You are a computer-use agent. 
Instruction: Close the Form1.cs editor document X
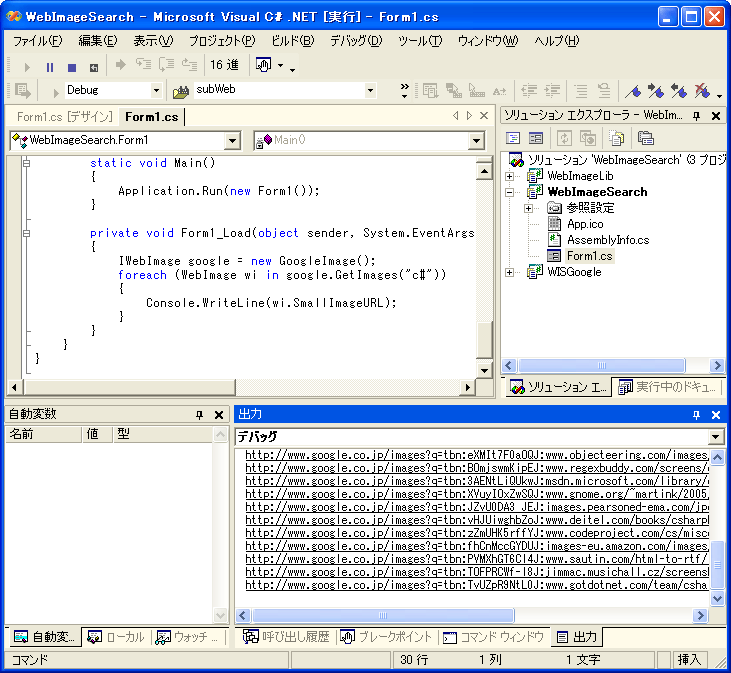pos(484,116)
